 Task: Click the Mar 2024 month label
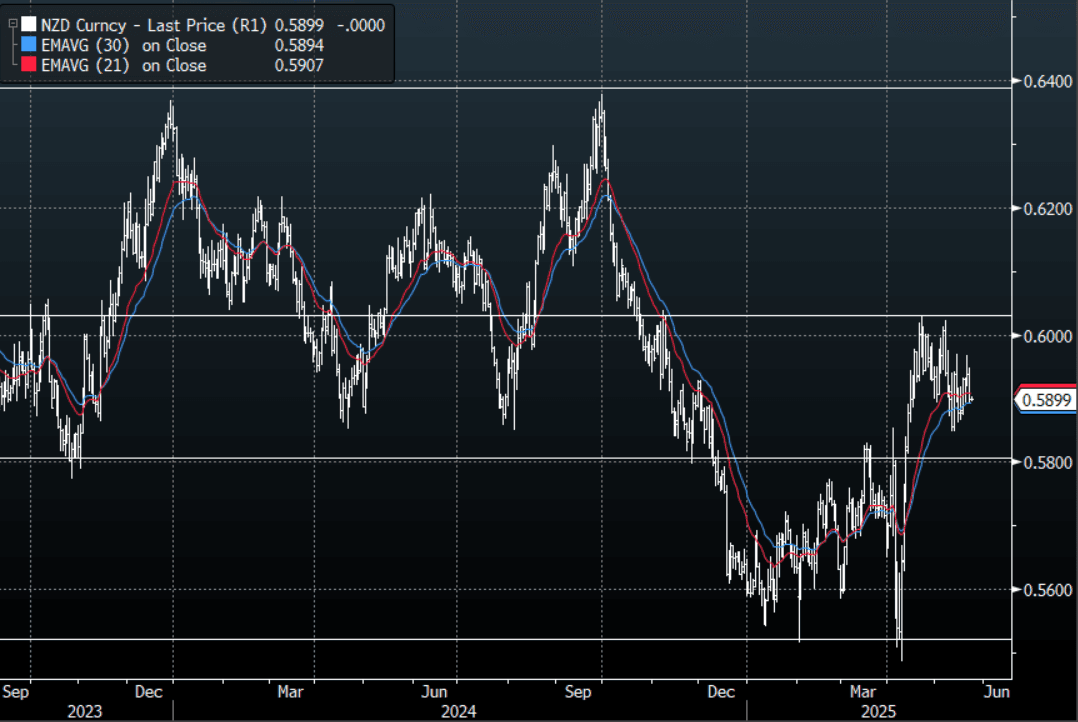pos(290,692)
